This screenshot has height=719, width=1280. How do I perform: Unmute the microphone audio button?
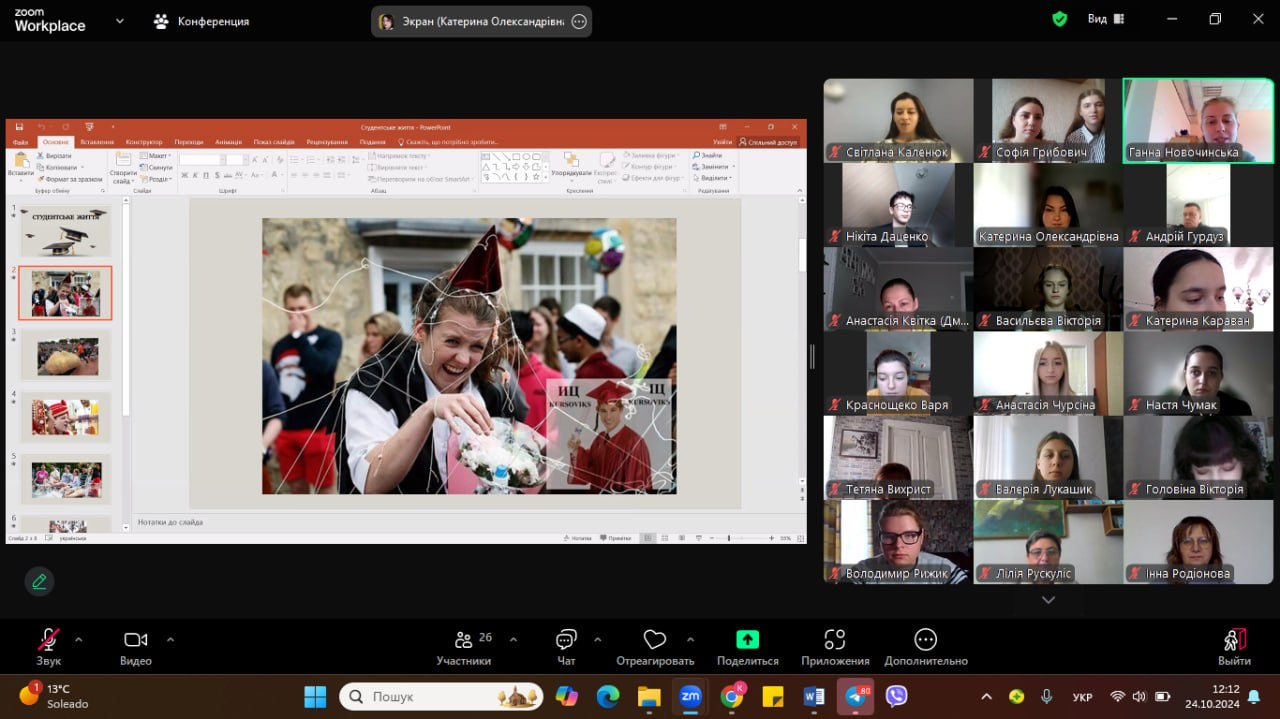pyautogui.click(x=48, y=641)
